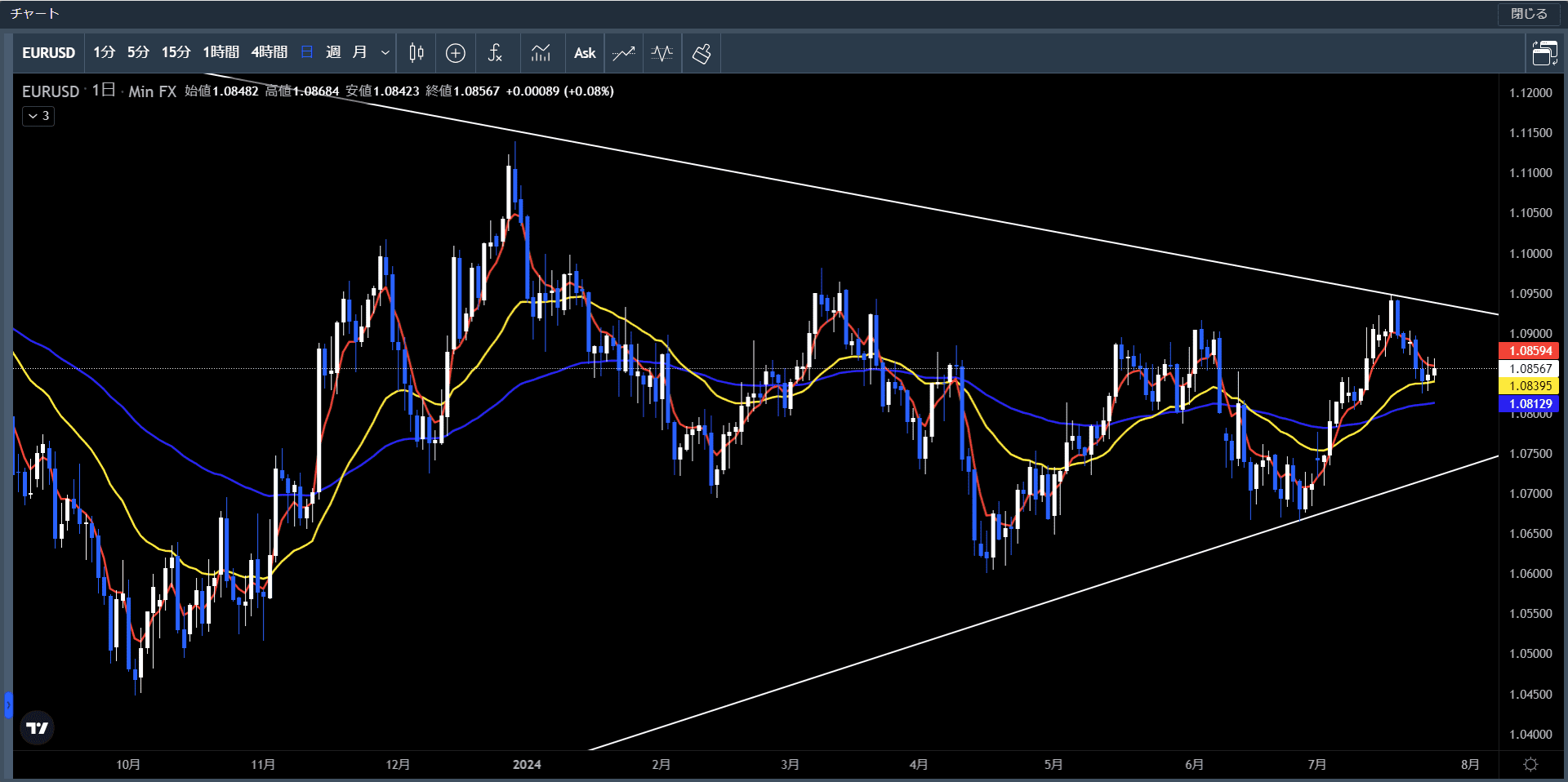Viewport: 1568px width, 782px height.
Task: Click the EURUSD title in chart legend
Action: pos(51,91)
